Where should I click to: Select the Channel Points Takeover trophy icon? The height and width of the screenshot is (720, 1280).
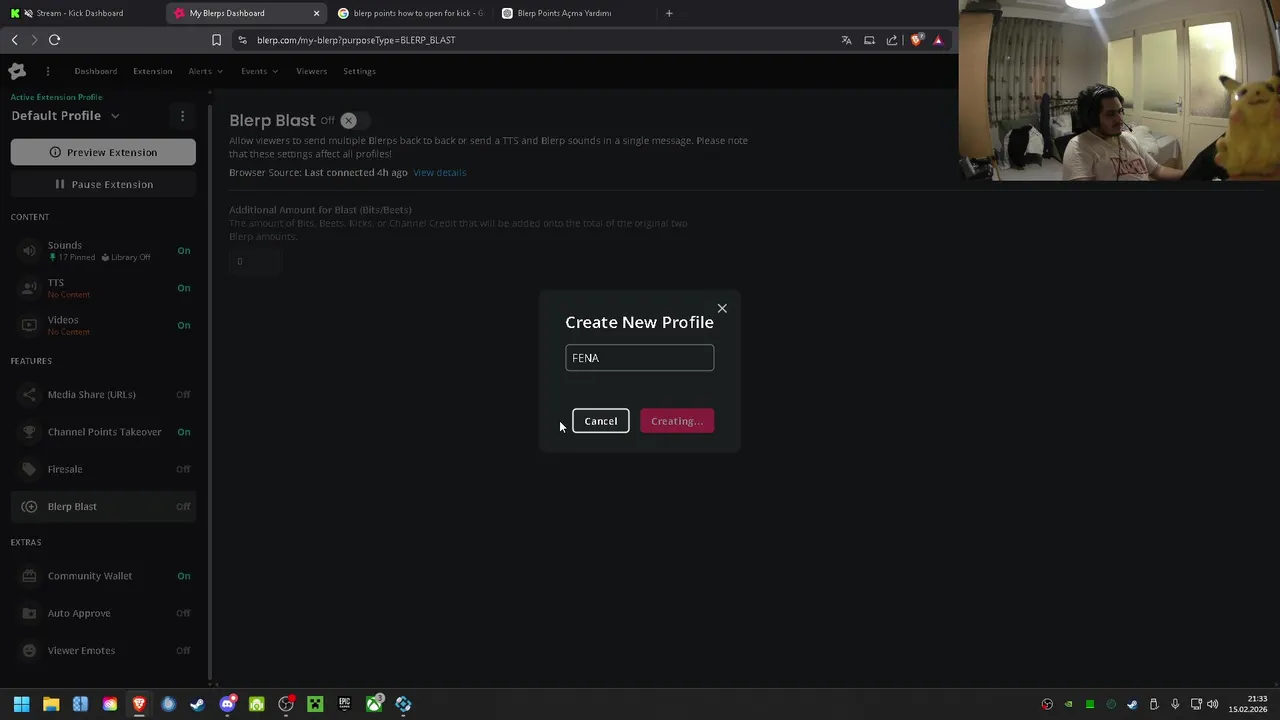(29, 432)
